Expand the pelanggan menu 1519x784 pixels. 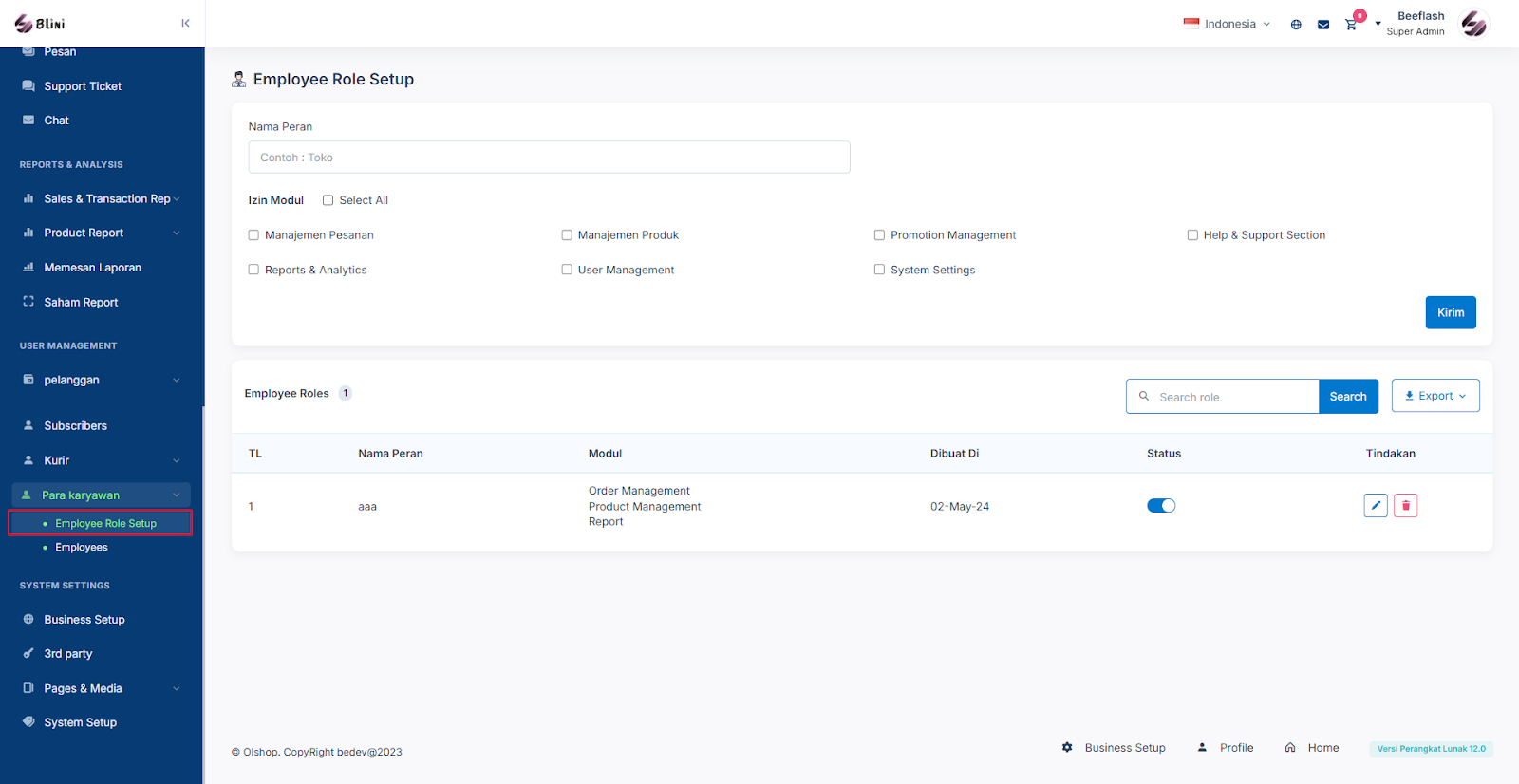click(x=177, y=381)
